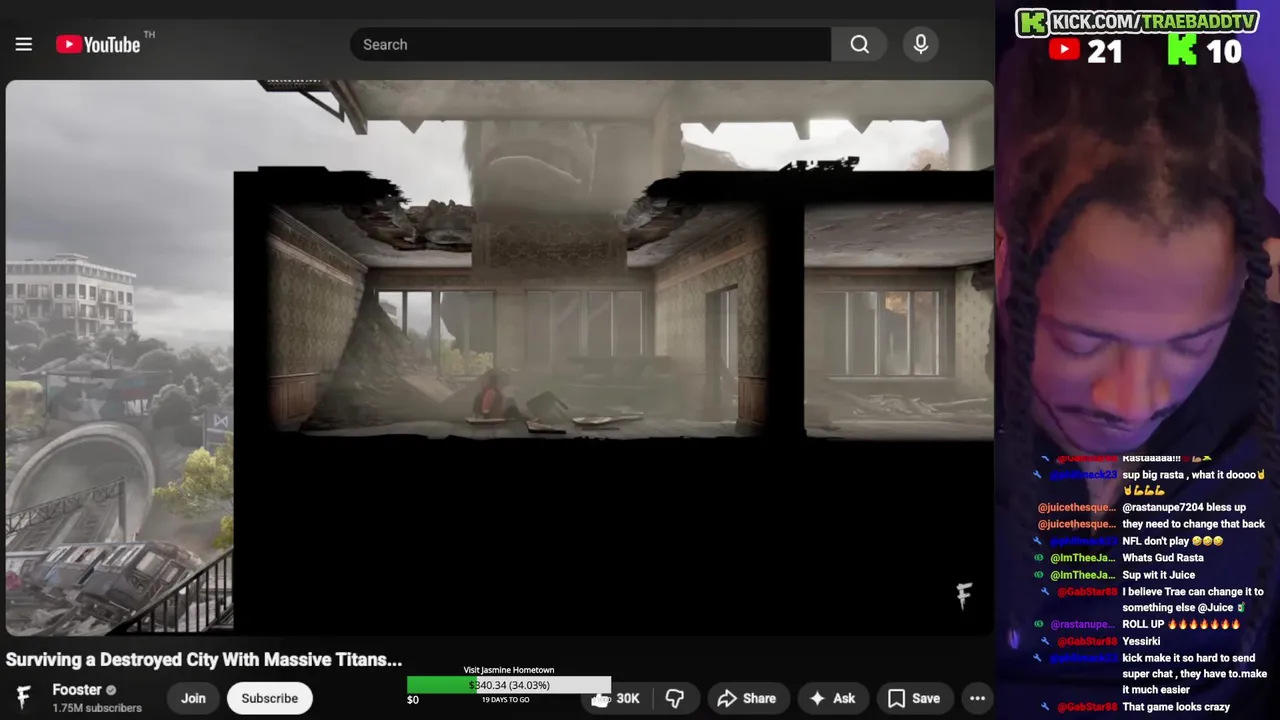The width and height of the screenshot is (1280, 720).
Task: Subscribe to the Fooster channel
Action: (x=269, y=698)
